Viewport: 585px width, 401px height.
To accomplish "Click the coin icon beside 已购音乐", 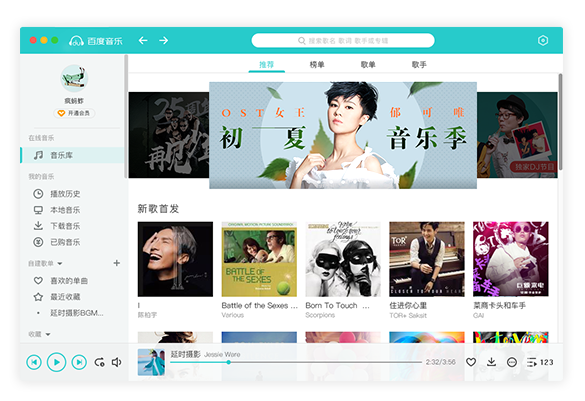I will coord(38,242).
